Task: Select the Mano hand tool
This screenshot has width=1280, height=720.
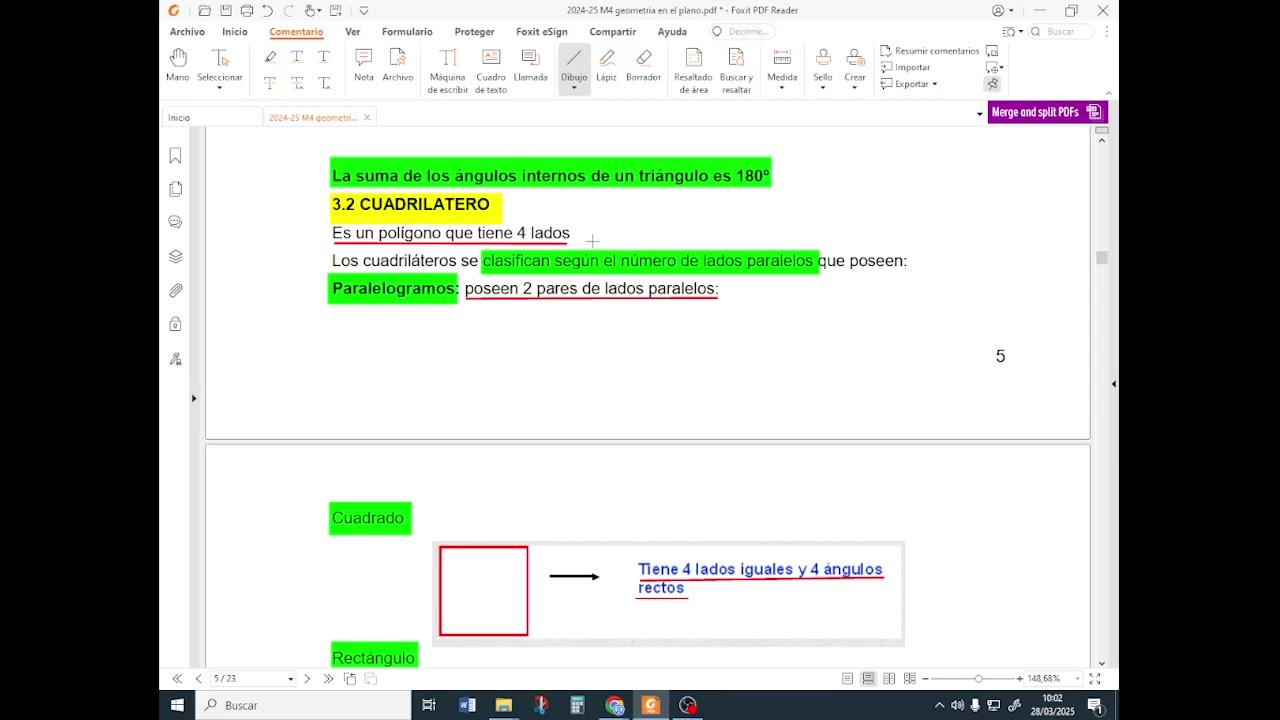Action: (177, 64)
